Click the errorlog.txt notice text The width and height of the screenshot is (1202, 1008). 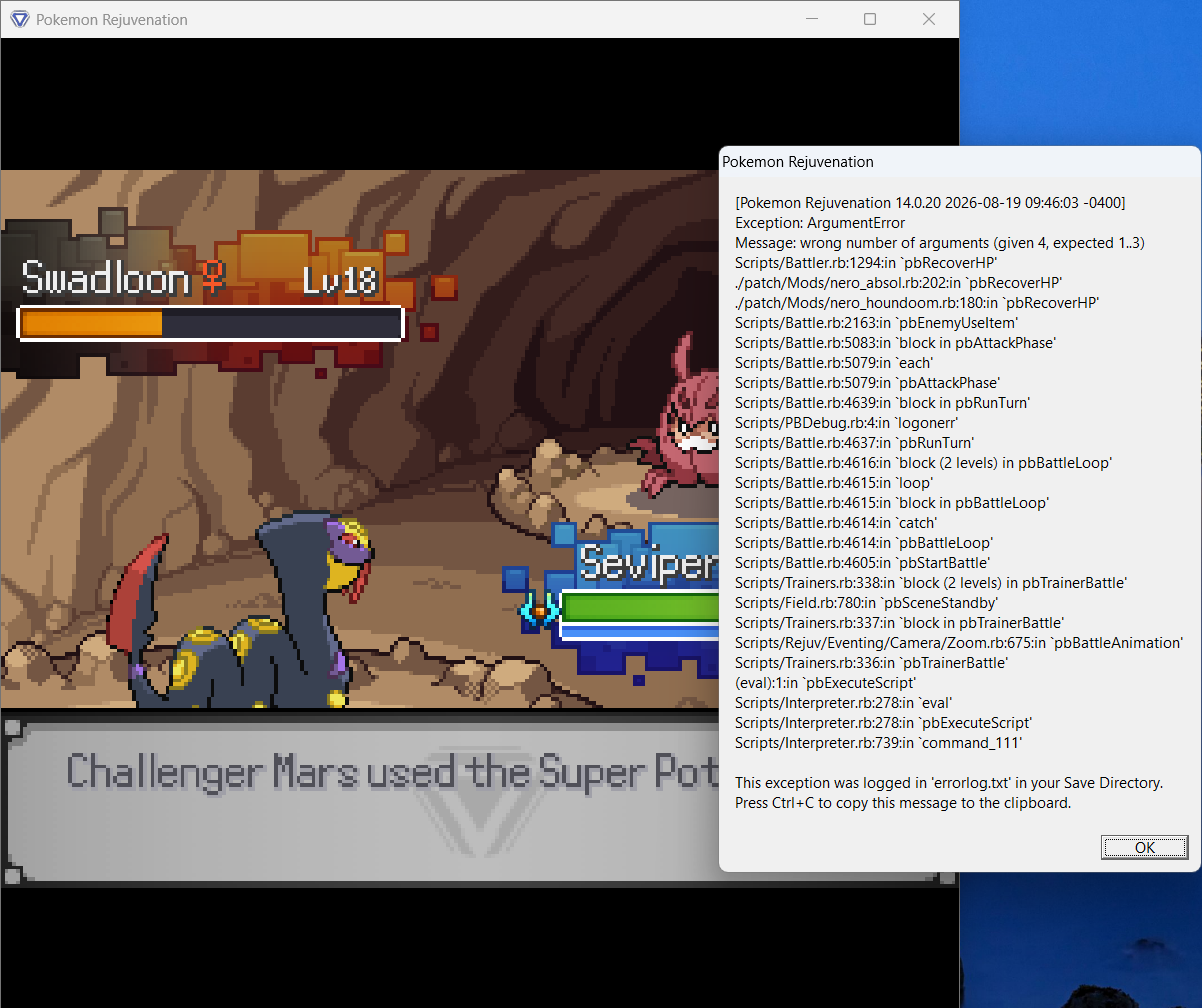pyautogui.click(x=949, y=783)
